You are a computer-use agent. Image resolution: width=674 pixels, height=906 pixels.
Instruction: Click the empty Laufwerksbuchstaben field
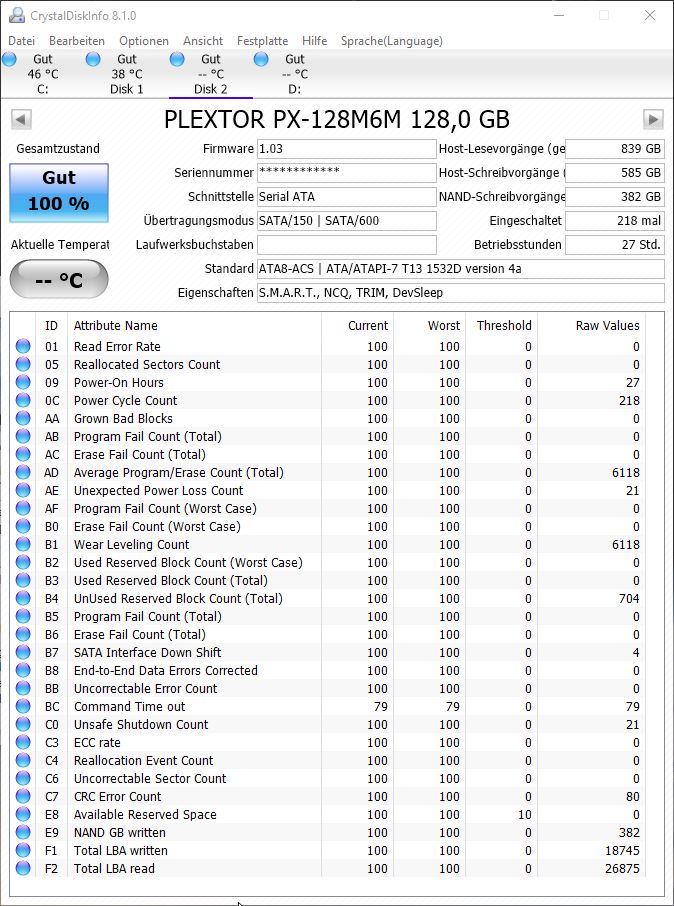(346, 244)
